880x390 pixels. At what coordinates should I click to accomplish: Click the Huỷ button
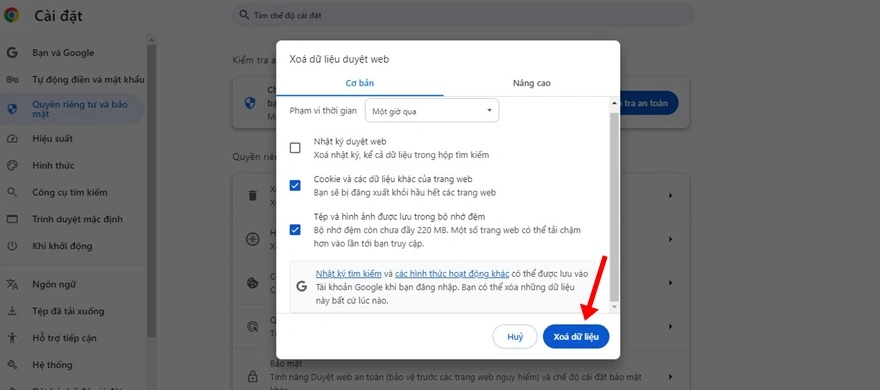tap(515, 337)
